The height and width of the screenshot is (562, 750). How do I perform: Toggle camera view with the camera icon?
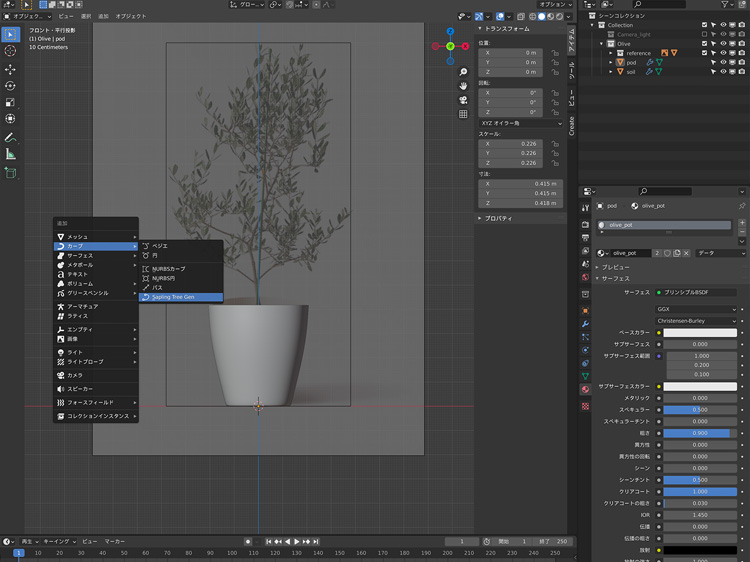(464, 101)
